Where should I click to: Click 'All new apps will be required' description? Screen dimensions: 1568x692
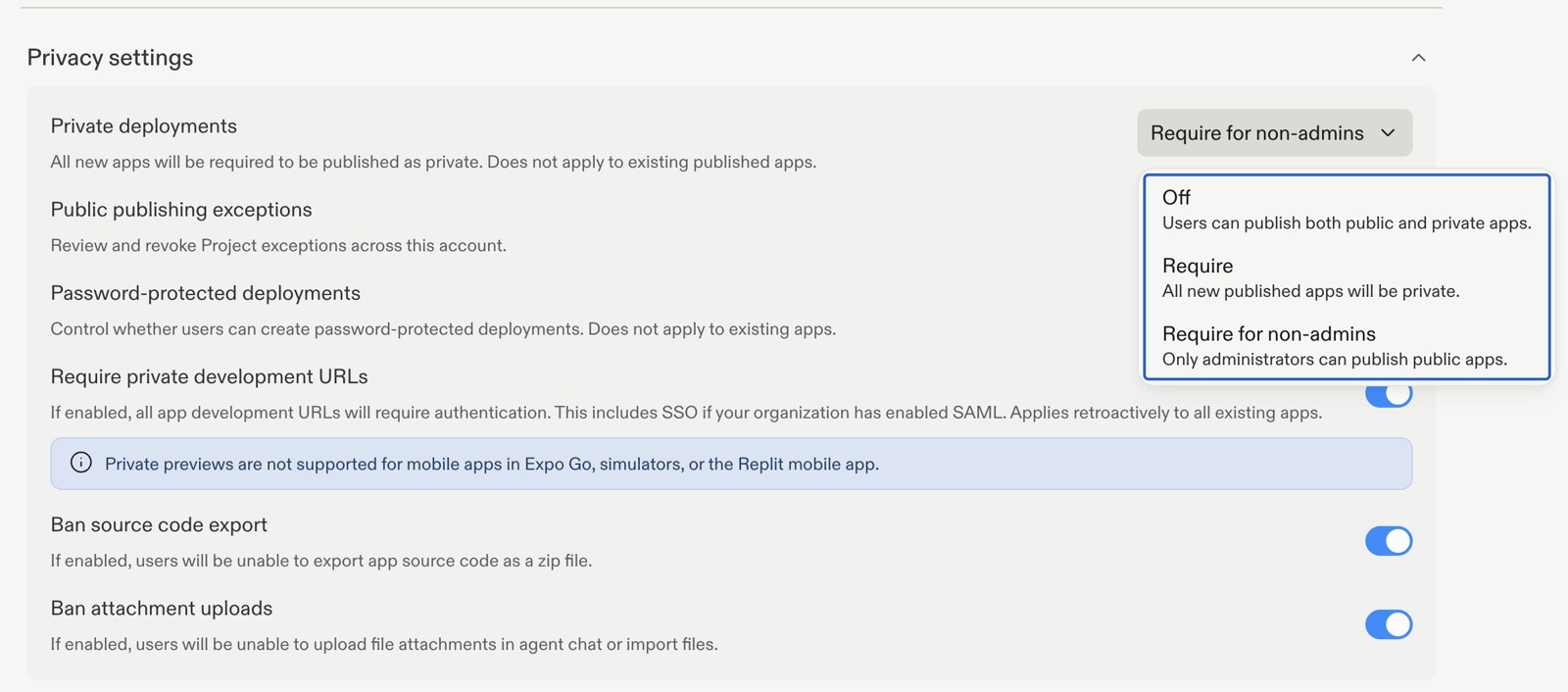point(433,162)
